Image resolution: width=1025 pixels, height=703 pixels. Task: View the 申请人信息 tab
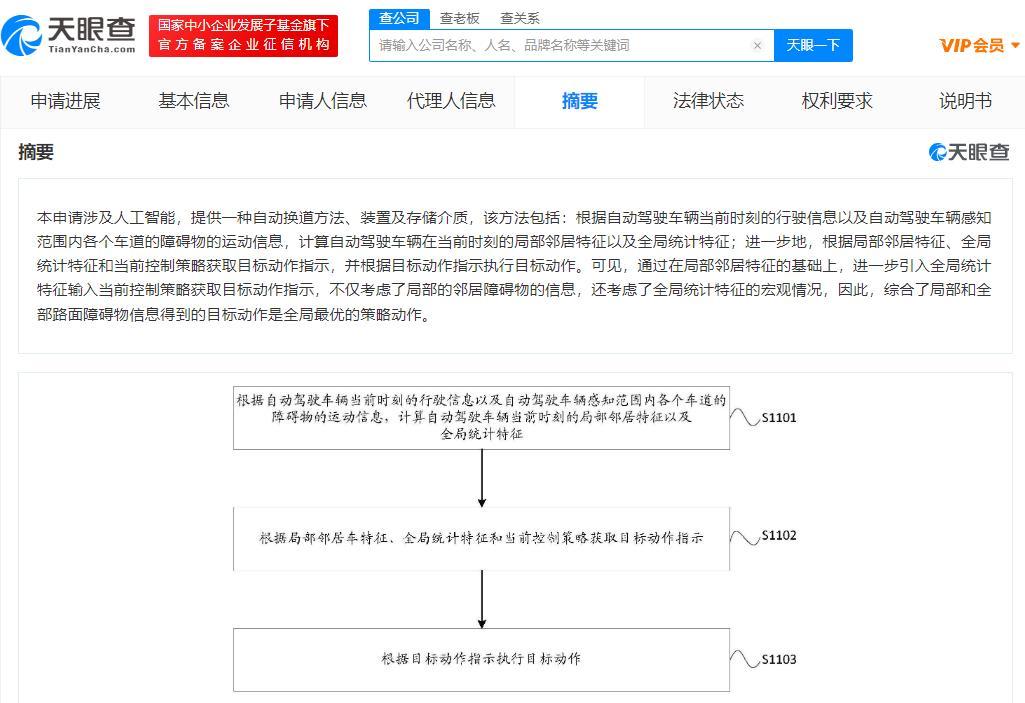pyautogui.click(x=322, y=101)
